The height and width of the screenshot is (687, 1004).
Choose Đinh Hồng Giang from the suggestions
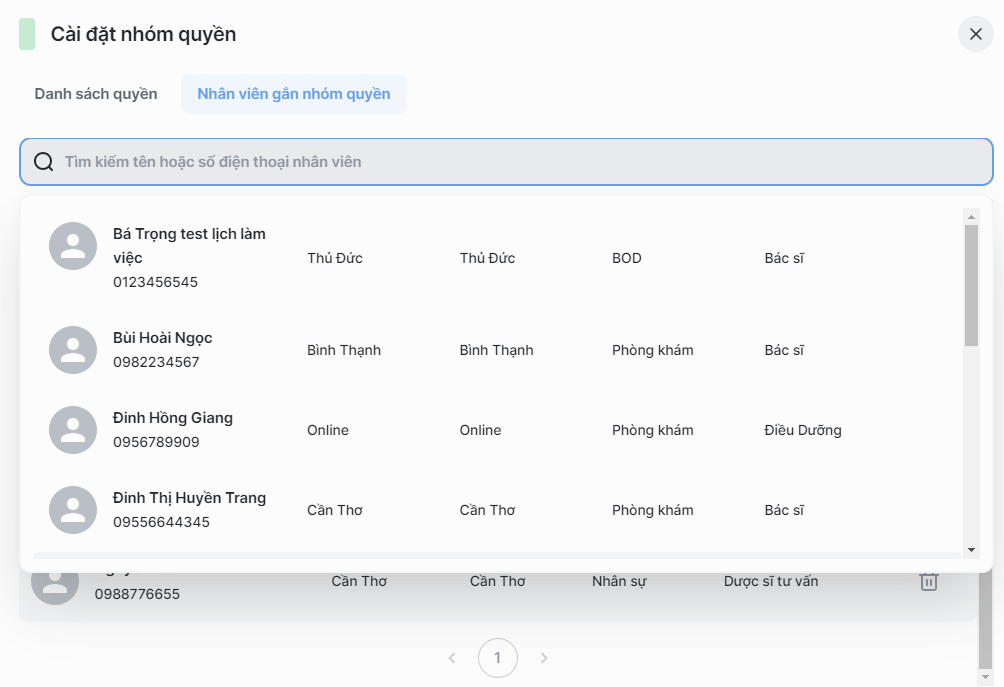click(x=173, y=418)
